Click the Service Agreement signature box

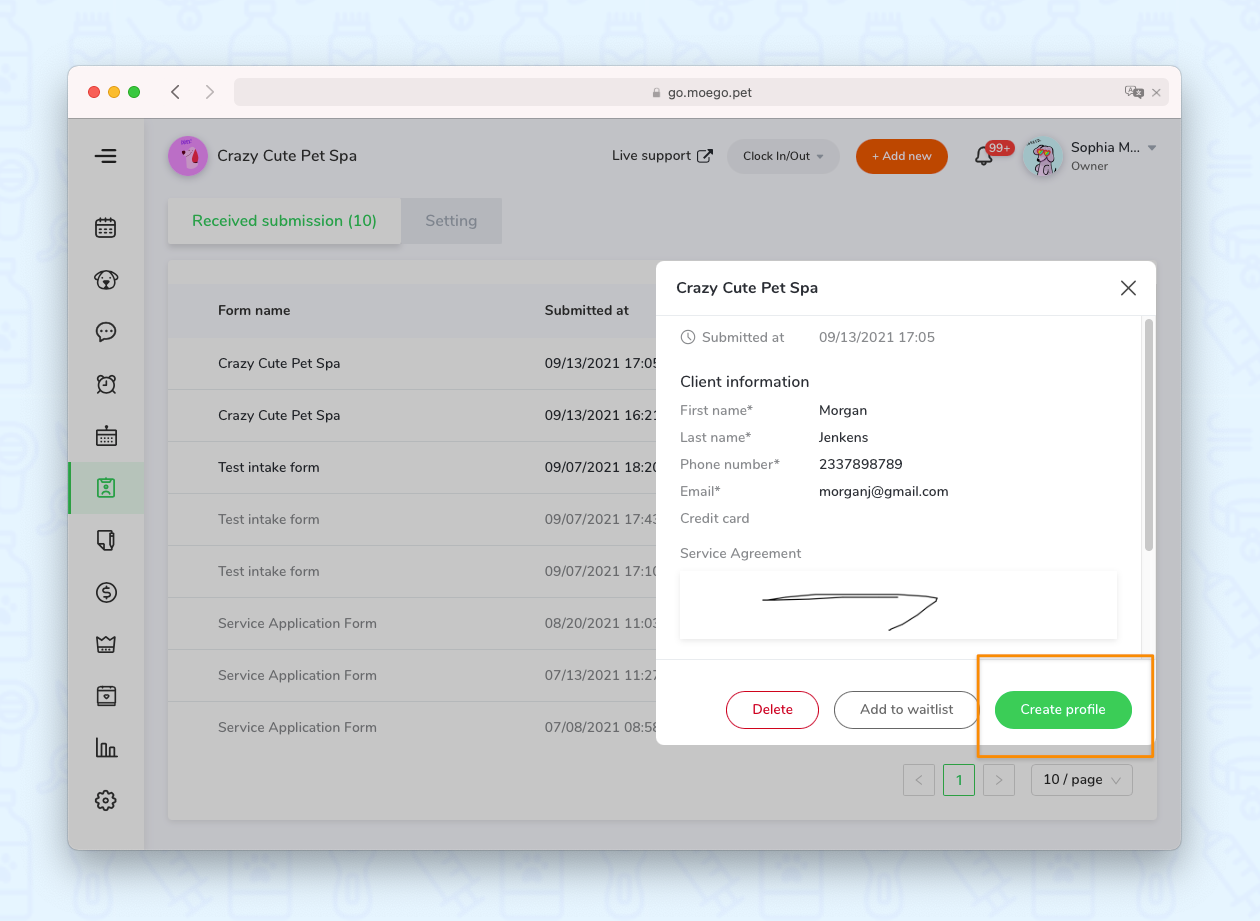pyautogui.click(x=898, y=605)
